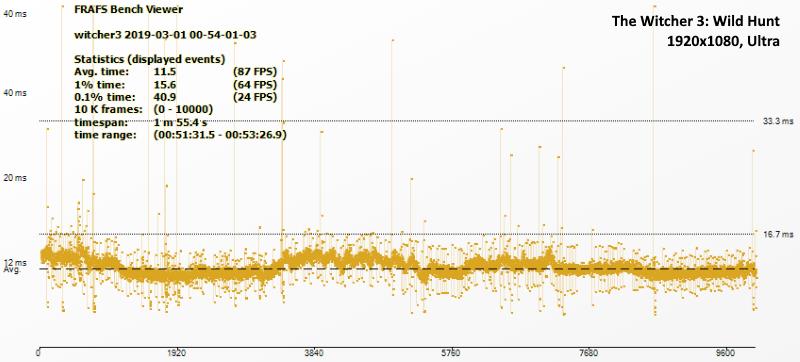Click the timespan value 1 m 55.4 s
The image size is (800, 362).
click(x=181, y=122)
